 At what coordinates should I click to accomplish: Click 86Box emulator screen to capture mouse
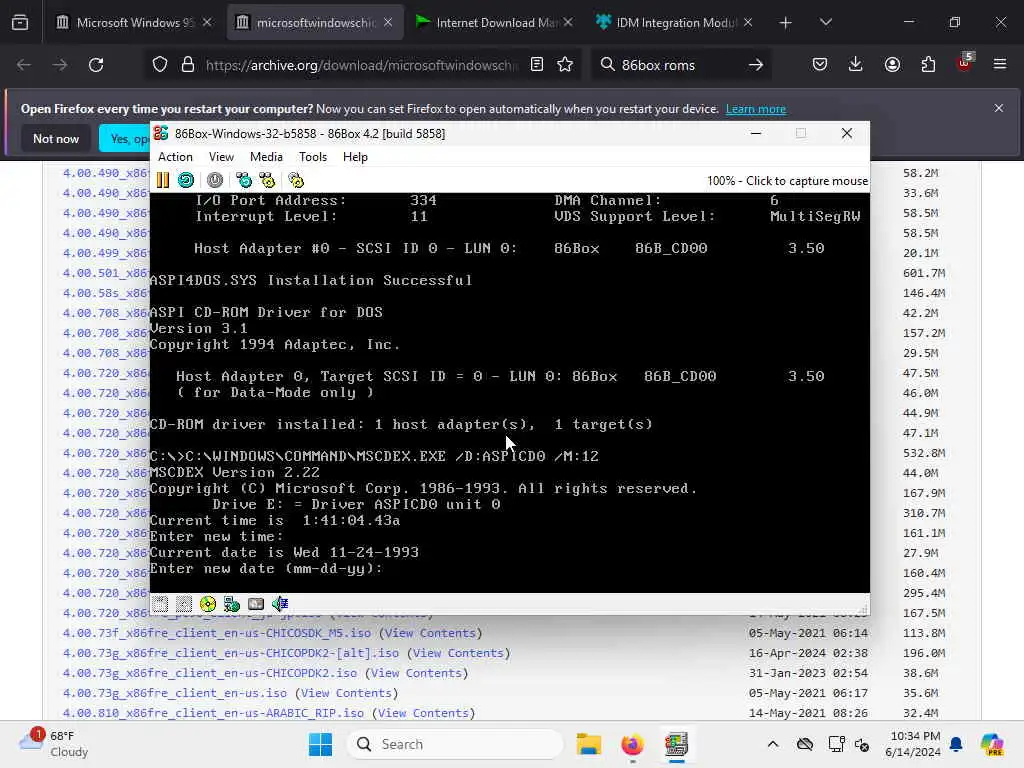(509, 392)
